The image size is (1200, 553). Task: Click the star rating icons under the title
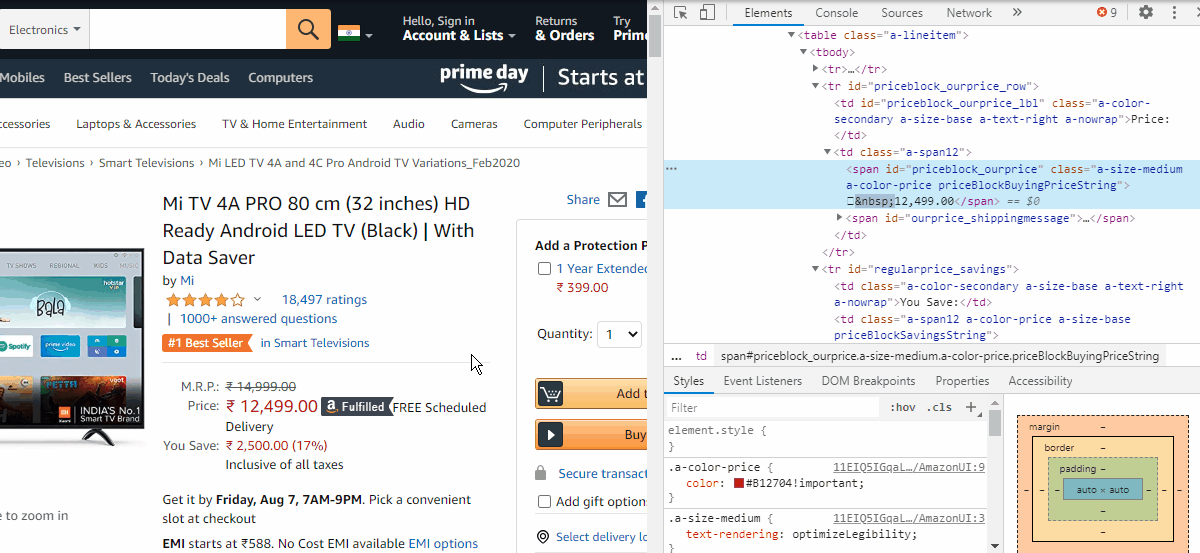205,299
